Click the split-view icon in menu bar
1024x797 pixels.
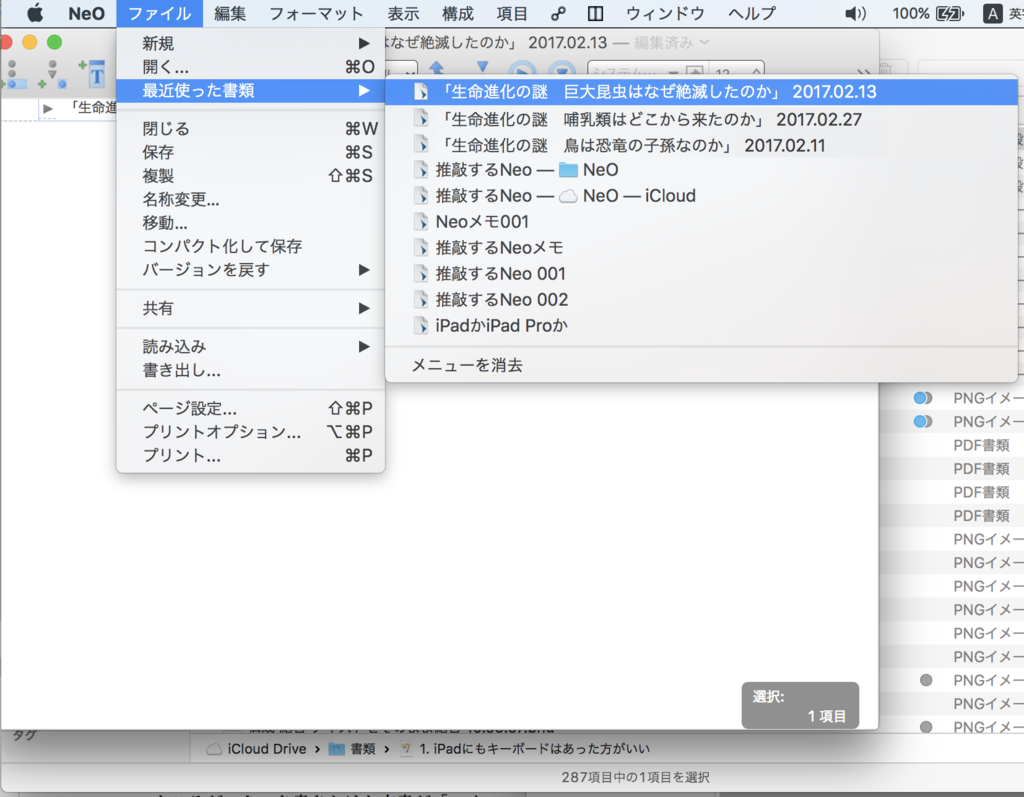(x=595, y=13)
